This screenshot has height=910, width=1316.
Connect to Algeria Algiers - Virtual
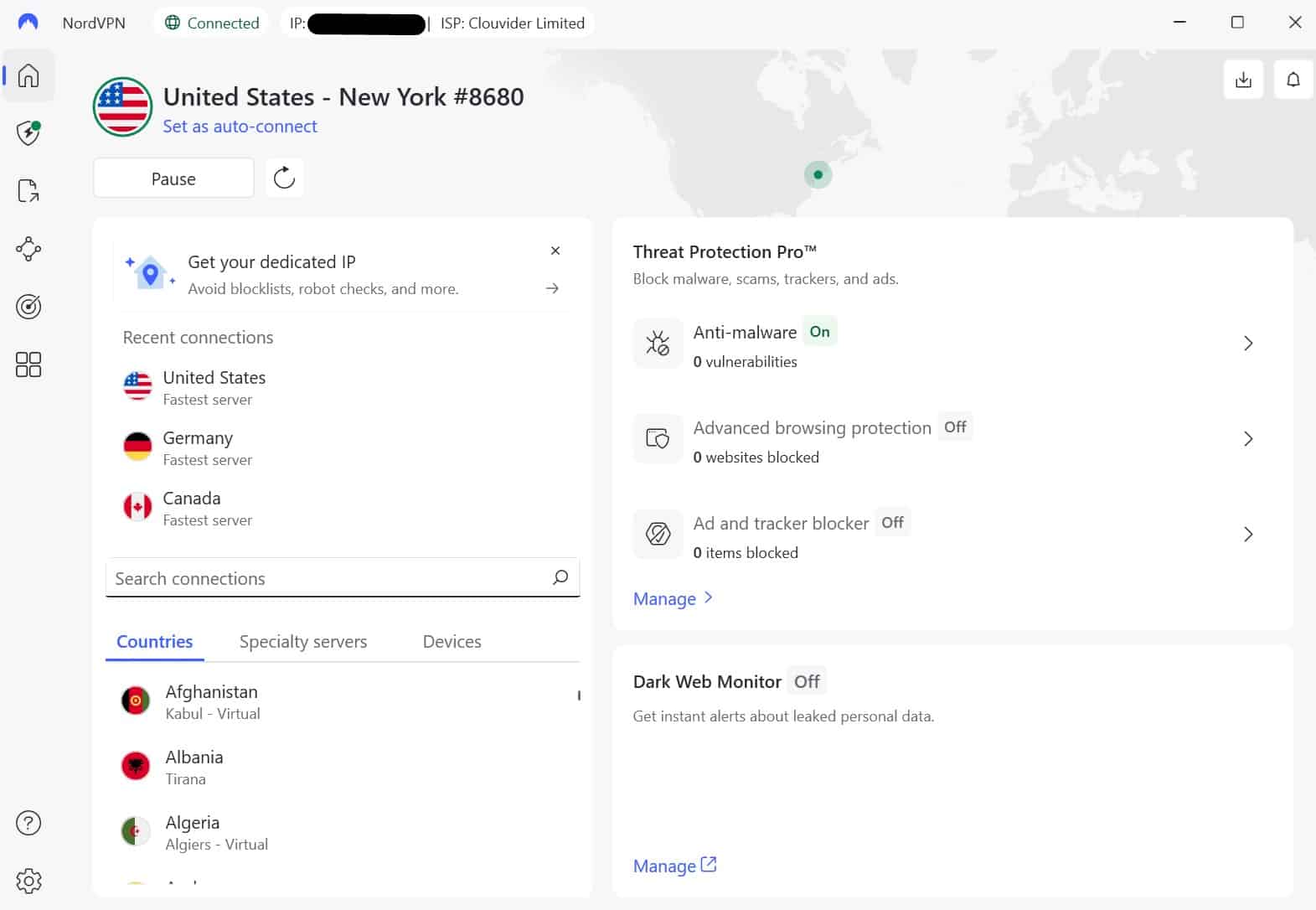343,832
